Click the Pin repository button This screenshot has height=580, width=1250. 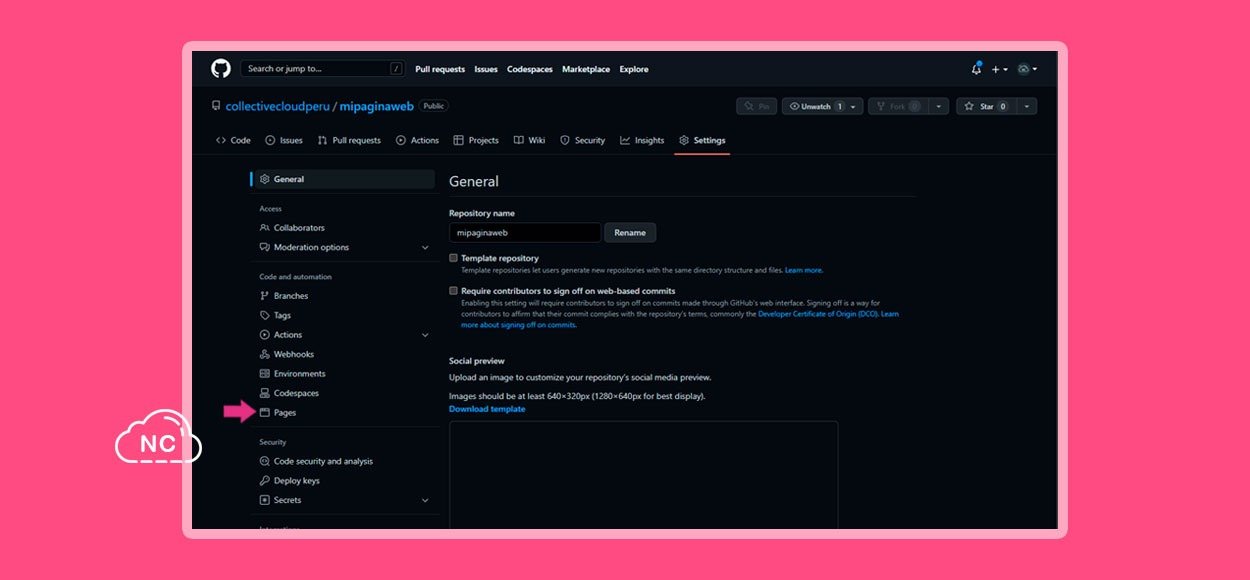757,106
